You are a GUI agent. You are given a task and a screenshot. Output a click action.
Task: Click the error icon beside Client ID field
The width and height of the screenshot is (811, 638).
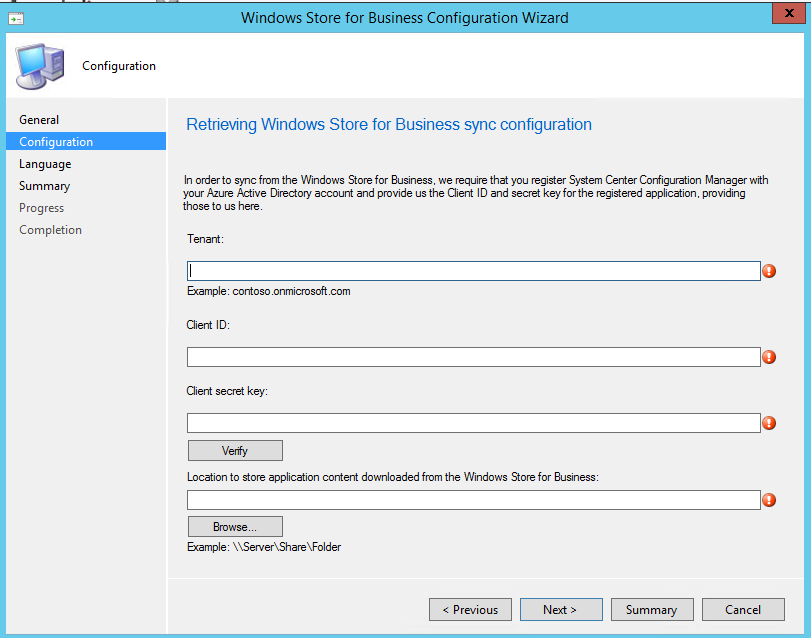[x=769, y=357]
